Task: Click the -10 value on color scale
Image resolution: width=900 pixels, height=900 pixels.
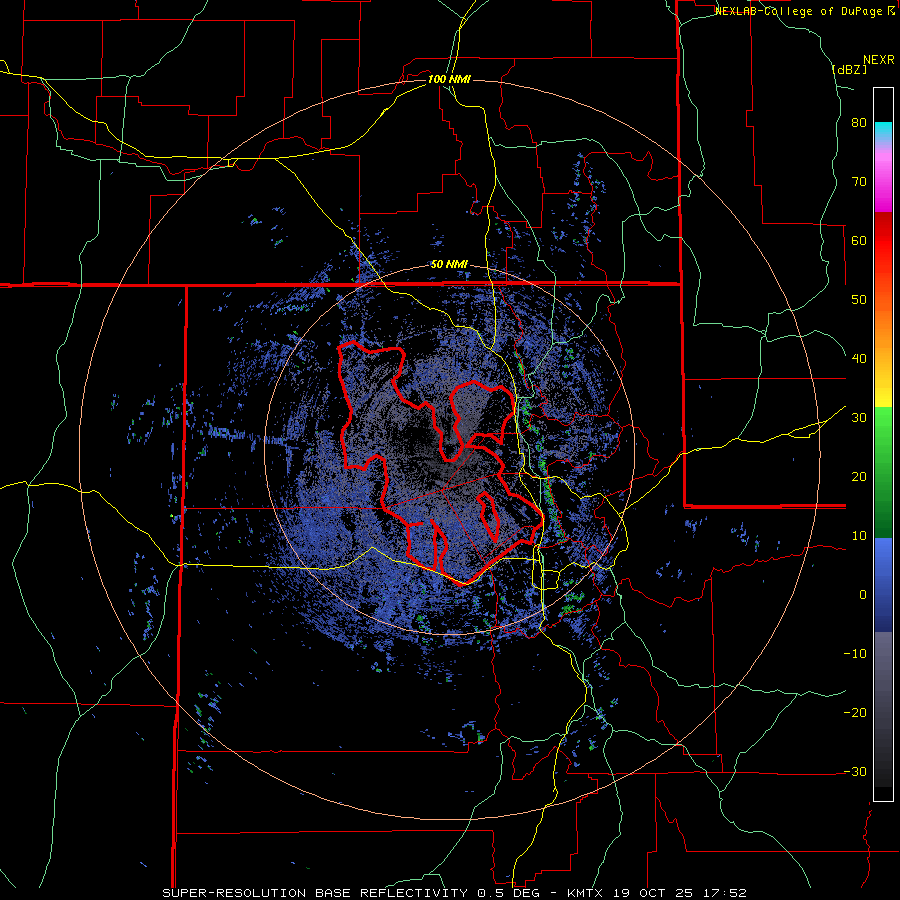Action: click(x=855, y=654)
